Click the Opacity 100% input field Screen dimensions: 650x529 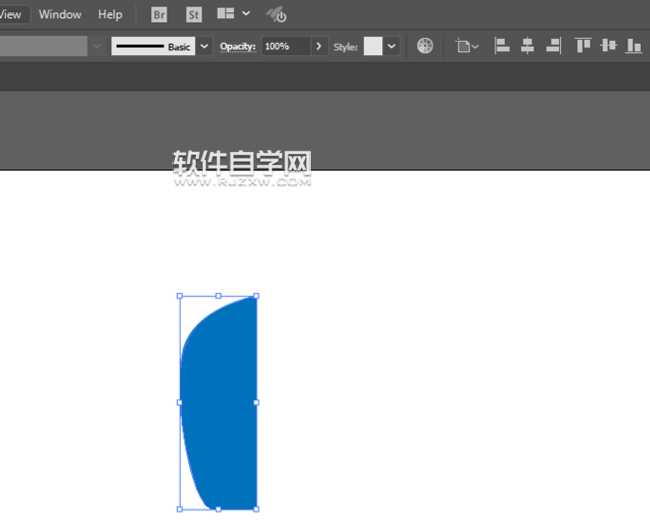tap(285, 46)
